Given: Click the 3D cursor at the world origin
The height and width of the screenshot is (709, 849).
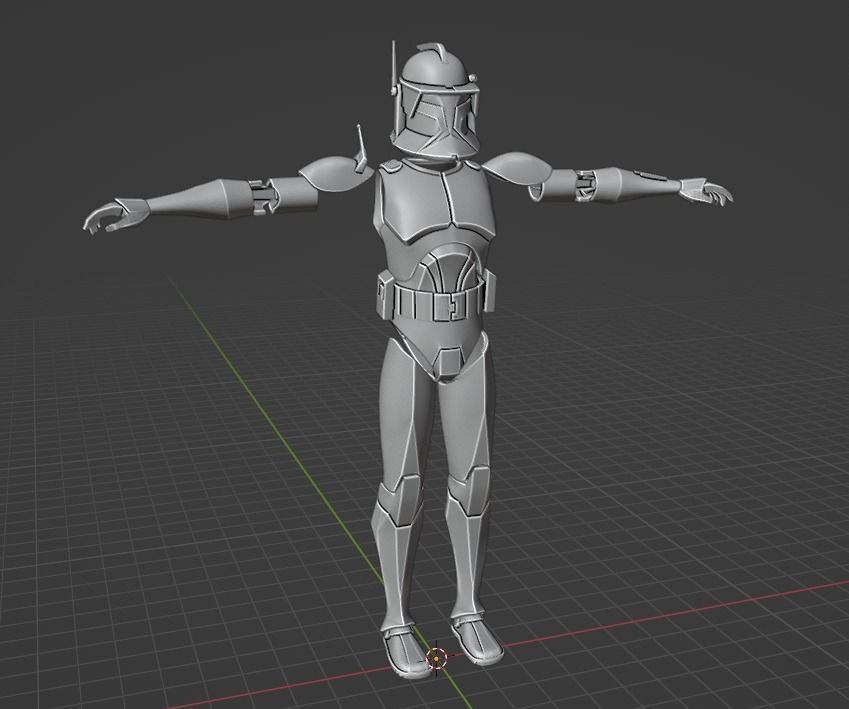Looking at the screenshot, I should (x=435, y=658).
